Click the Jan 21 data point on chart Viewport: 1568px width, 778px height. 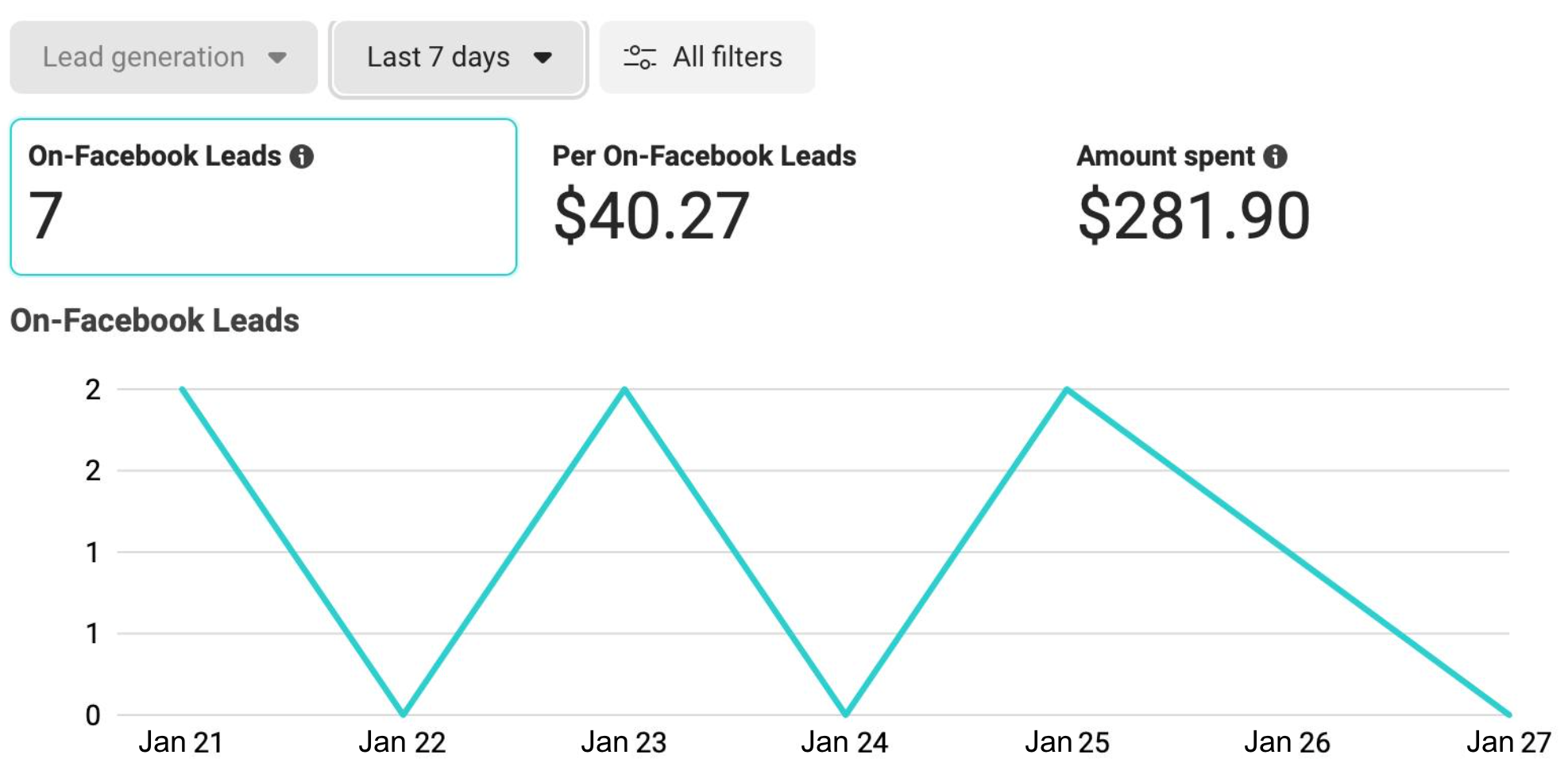pyautogui.click(x=182, y=389)
